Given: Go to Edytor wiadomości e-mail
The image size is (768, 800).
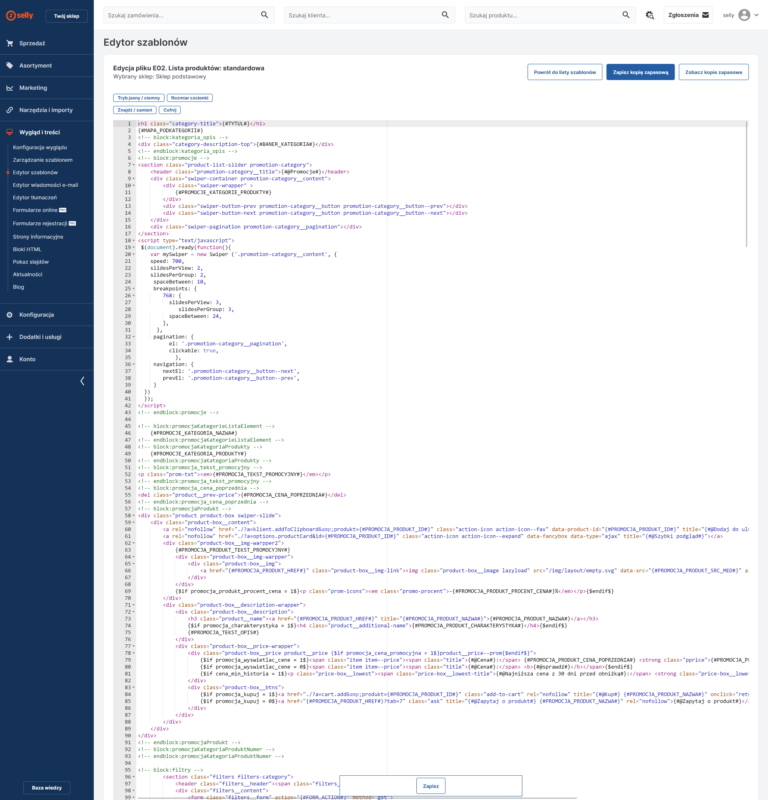Looking at the screenshot, I should click(x=45, y=185).
